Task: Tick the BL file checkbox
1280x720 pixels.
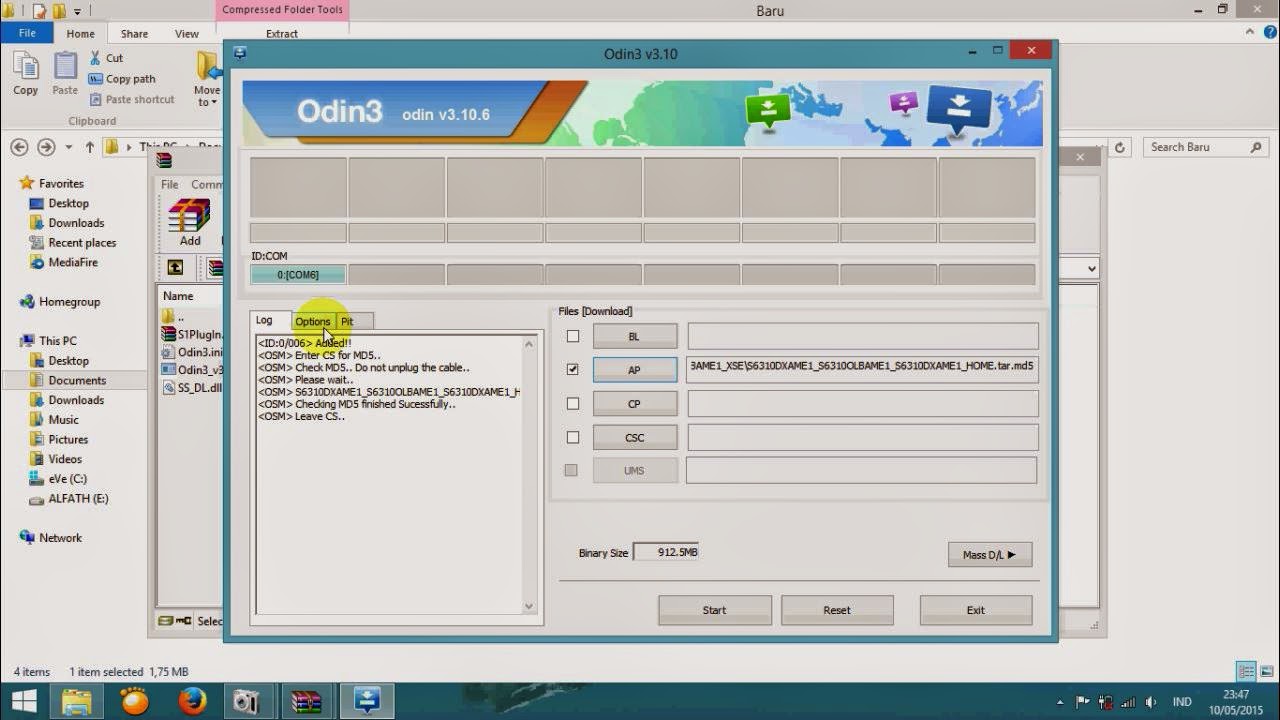Action: click(x=573, y=336)
